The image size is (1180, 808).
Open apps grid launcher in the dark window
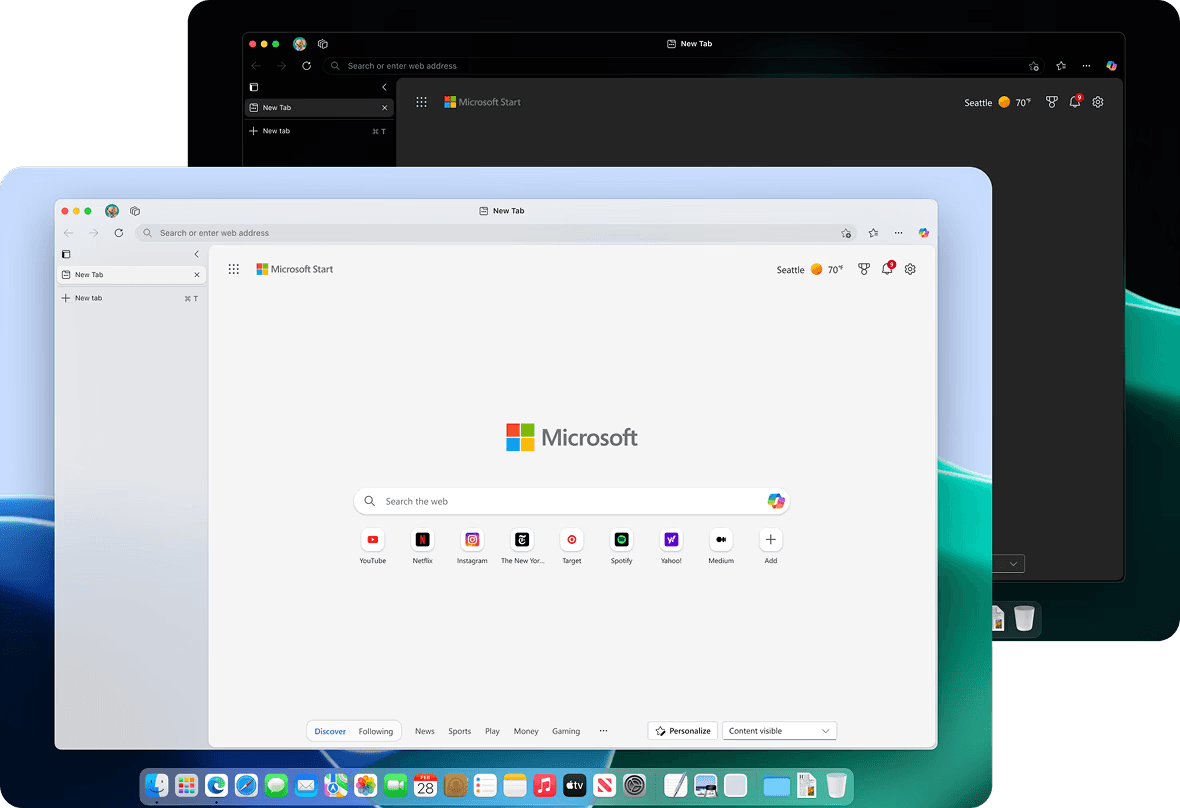[421, 102]
